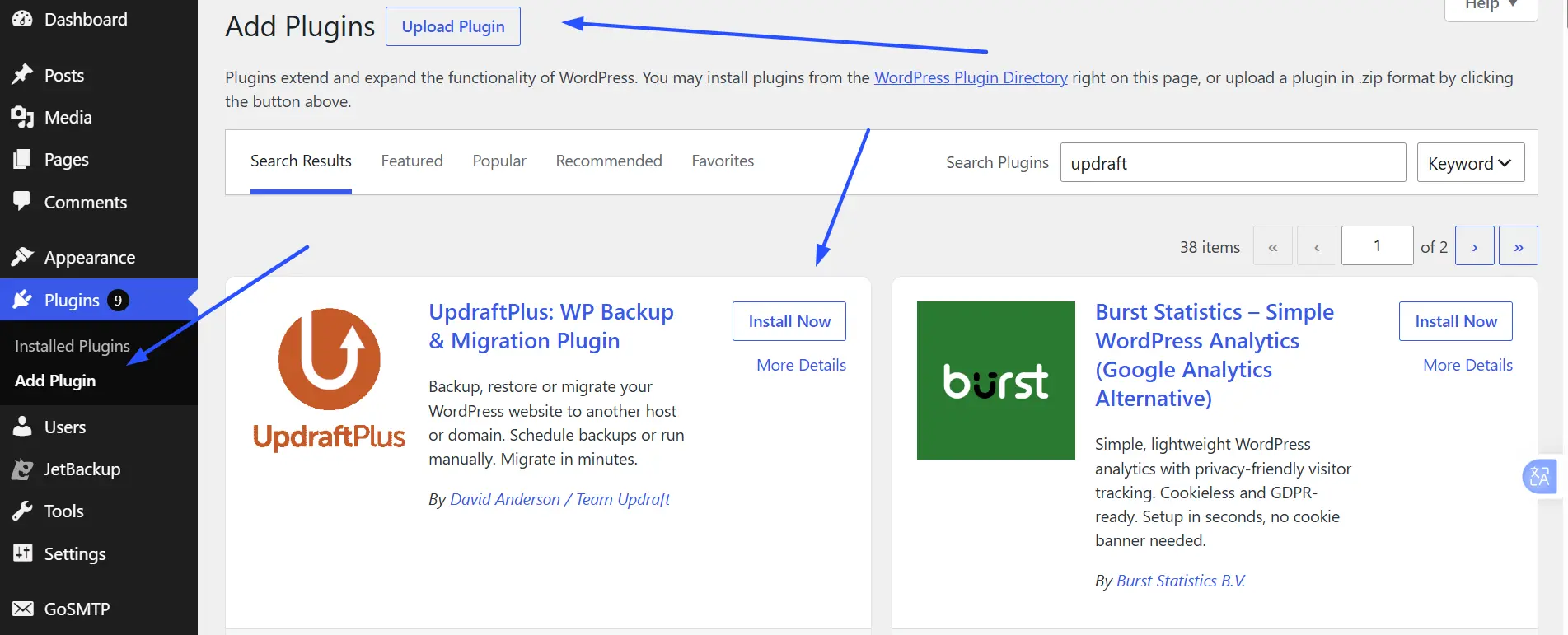View More Details for Burst Statistics

pos(1467,365)
